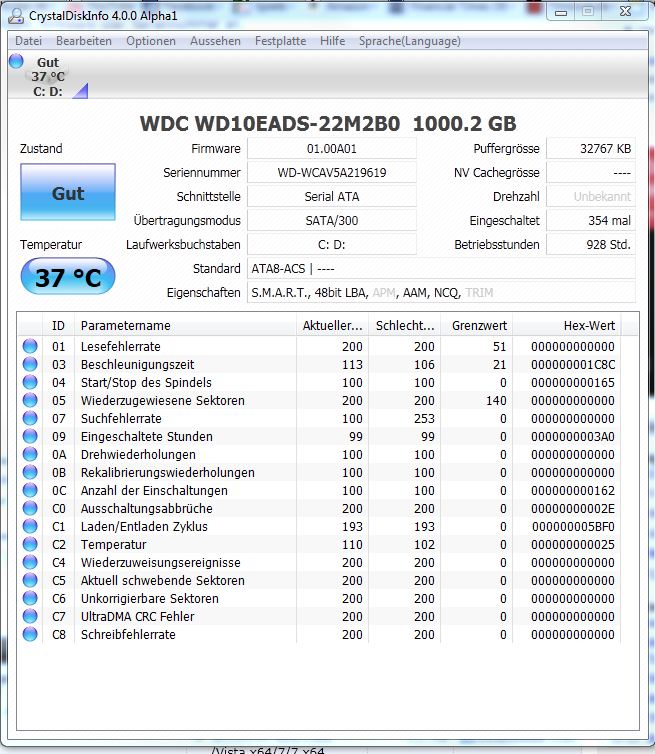Click the status orb for Beschleunigungszeit row
This screenshot has height=754, width=655.
[30, 364]
